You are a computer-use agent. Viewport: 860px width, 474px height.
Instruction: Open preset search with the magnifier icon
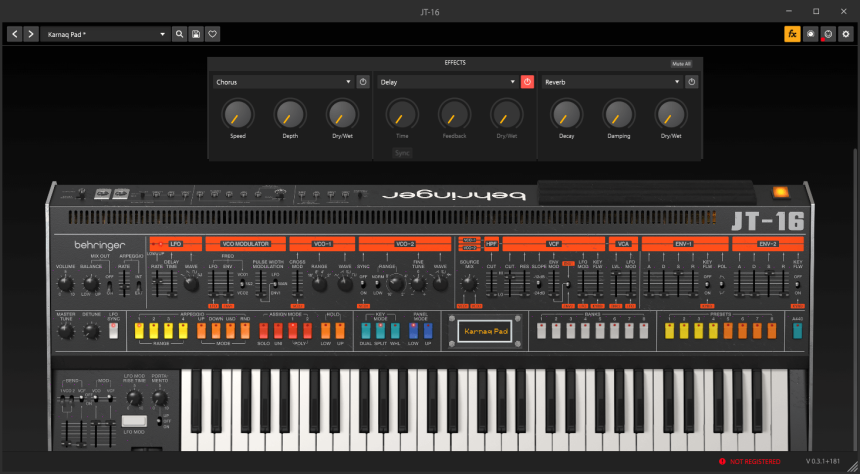click(x=179, y=34)
